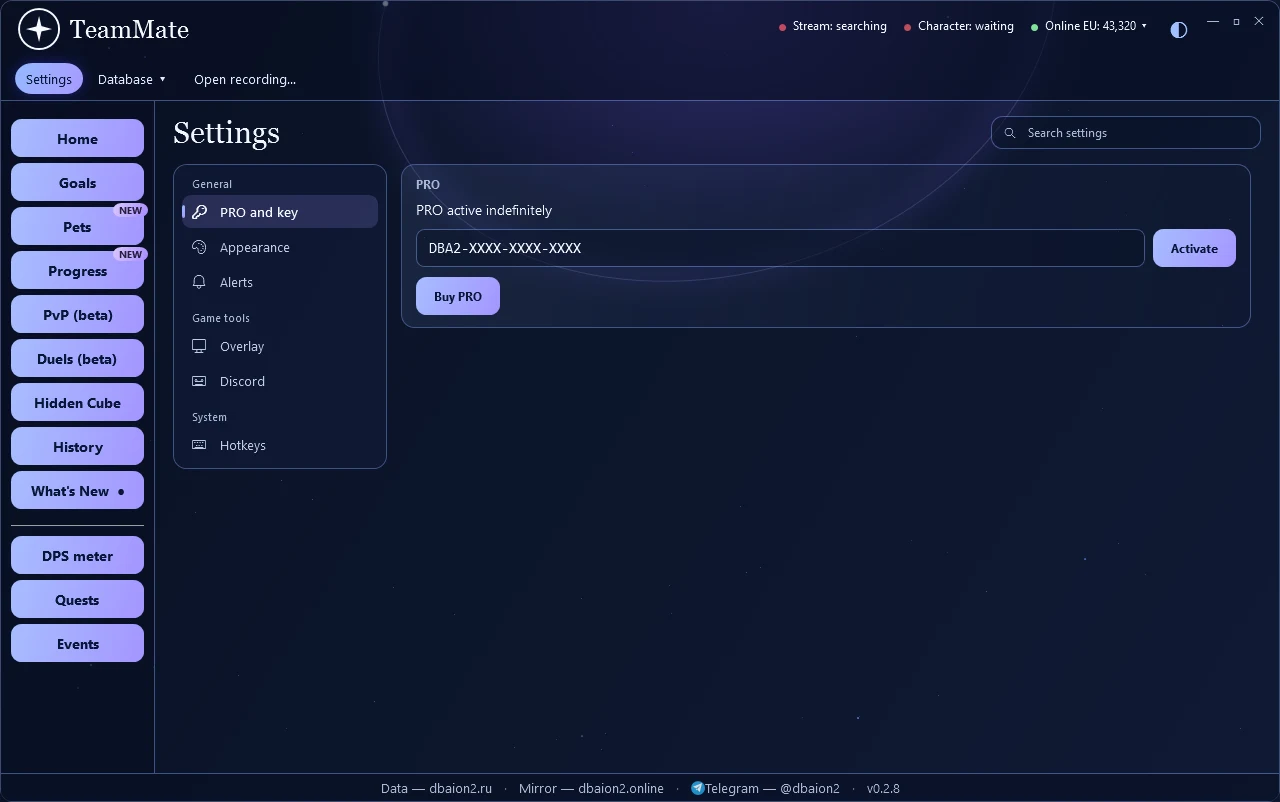Click the magnifier icon in Search settings
Viewport: 1280px width, 802px height.
[x=1010, y=133]
